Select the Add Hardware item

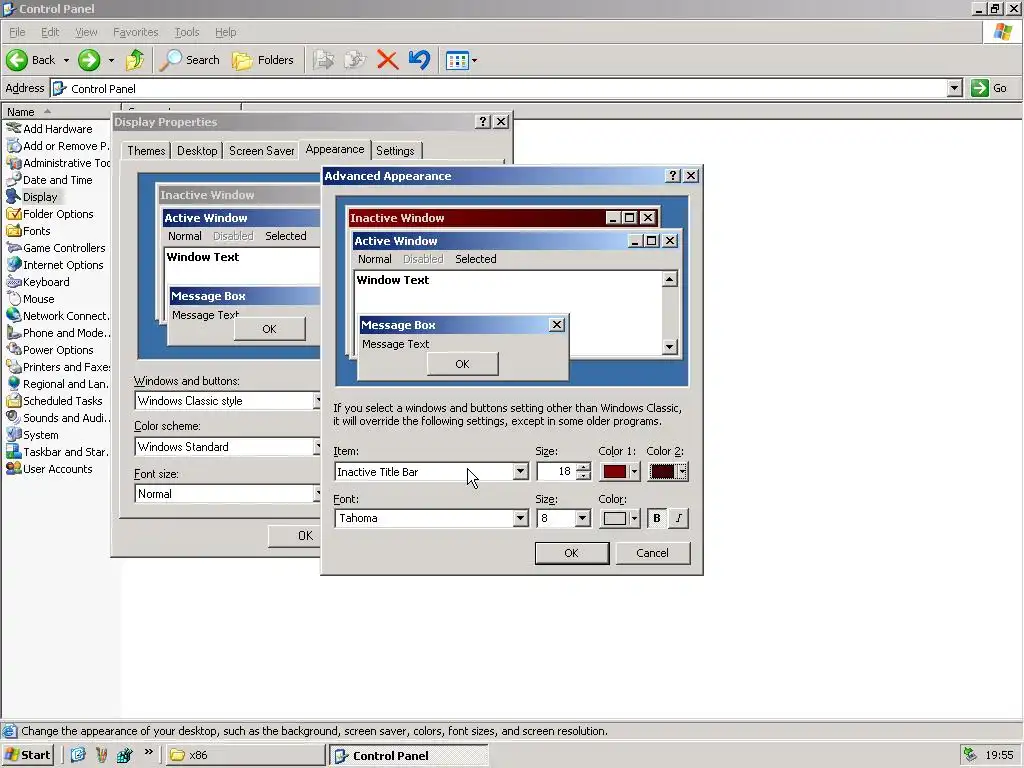point(50,129)
